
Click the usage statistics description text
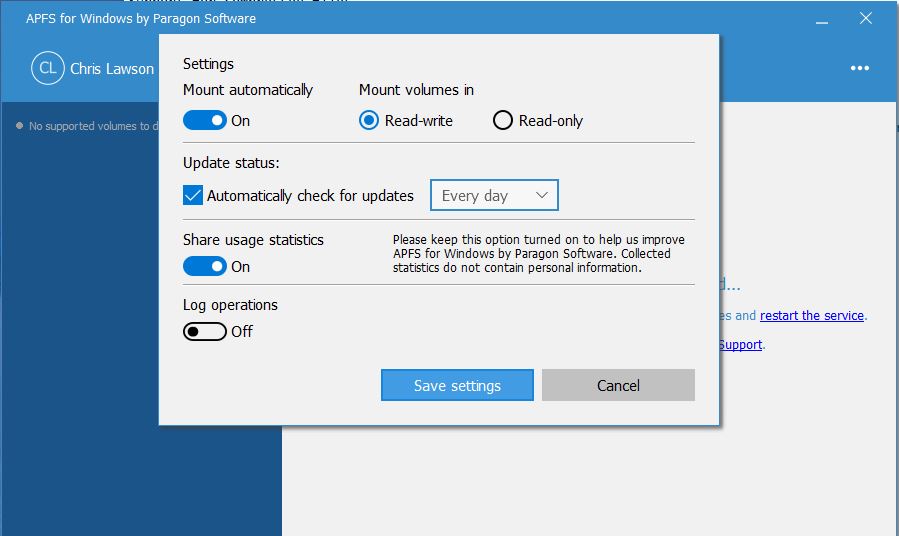click(x=538, y=253)
